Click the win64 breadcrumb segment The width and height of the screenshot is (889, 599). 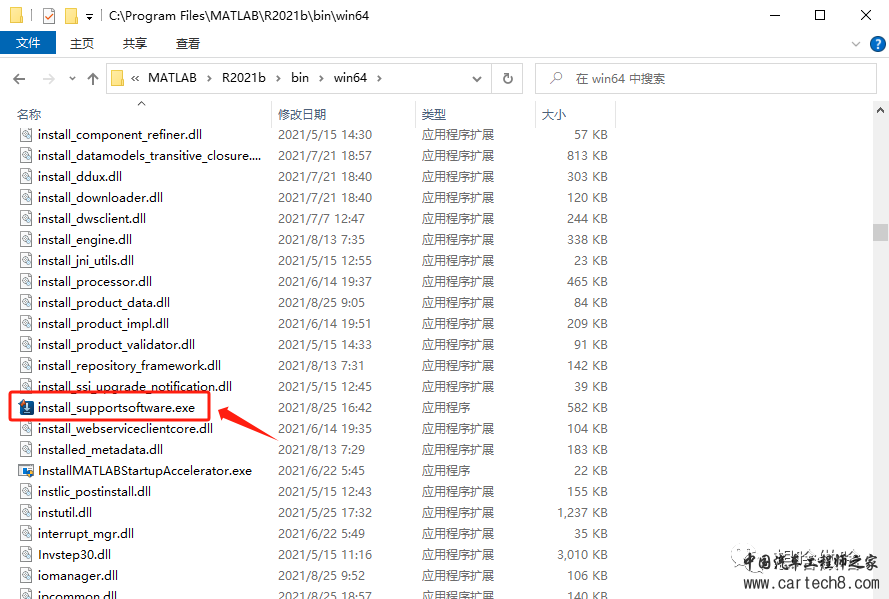[x=350, y=78]
